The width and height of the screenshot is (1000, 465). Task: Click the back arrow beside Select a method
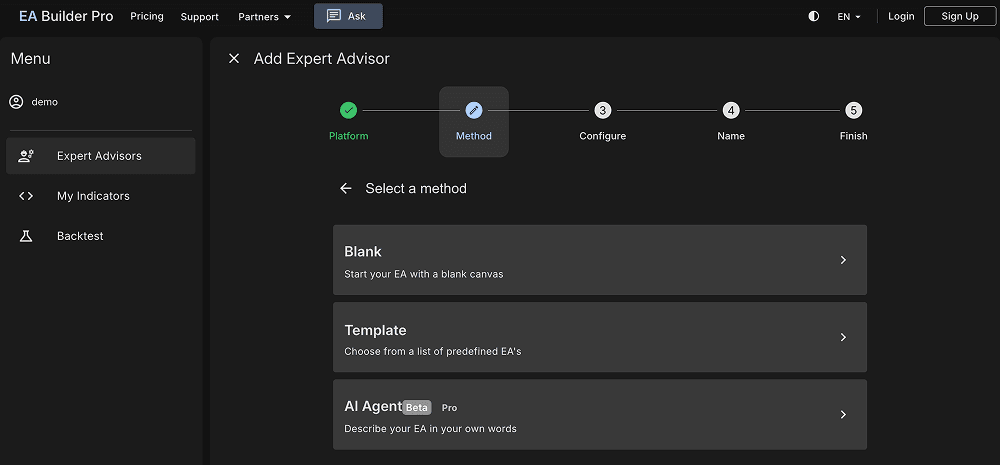click(346, 188)
